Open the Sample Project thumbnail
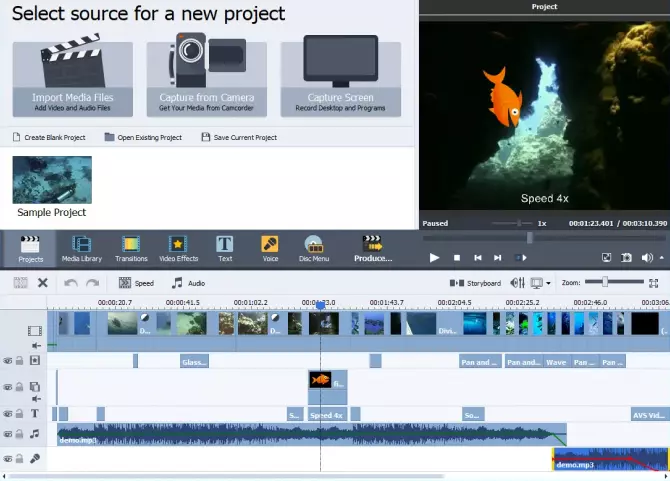 52,180
